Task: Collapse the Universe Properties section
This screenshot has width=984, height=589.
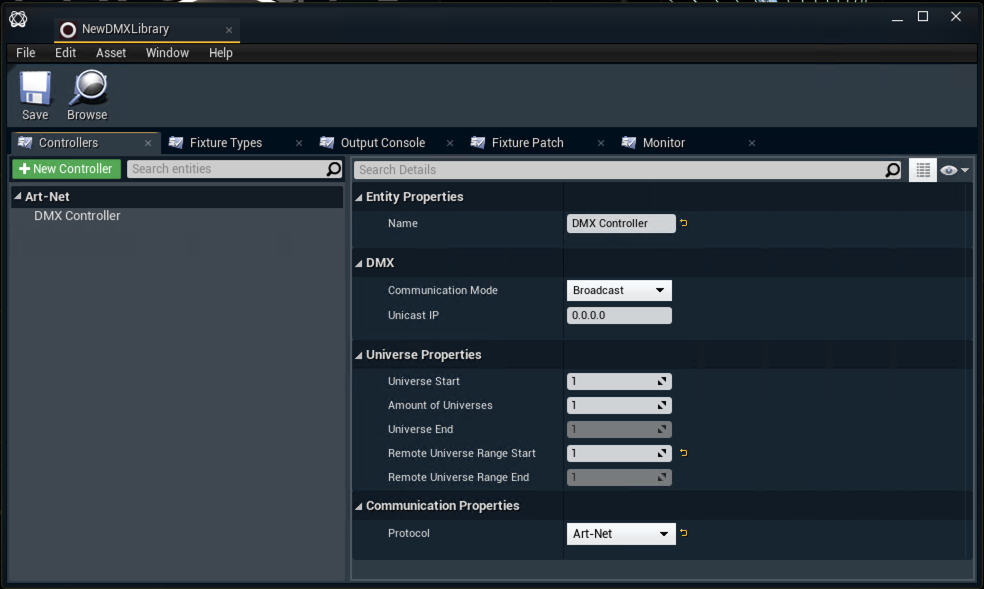Action: [360, 355]
